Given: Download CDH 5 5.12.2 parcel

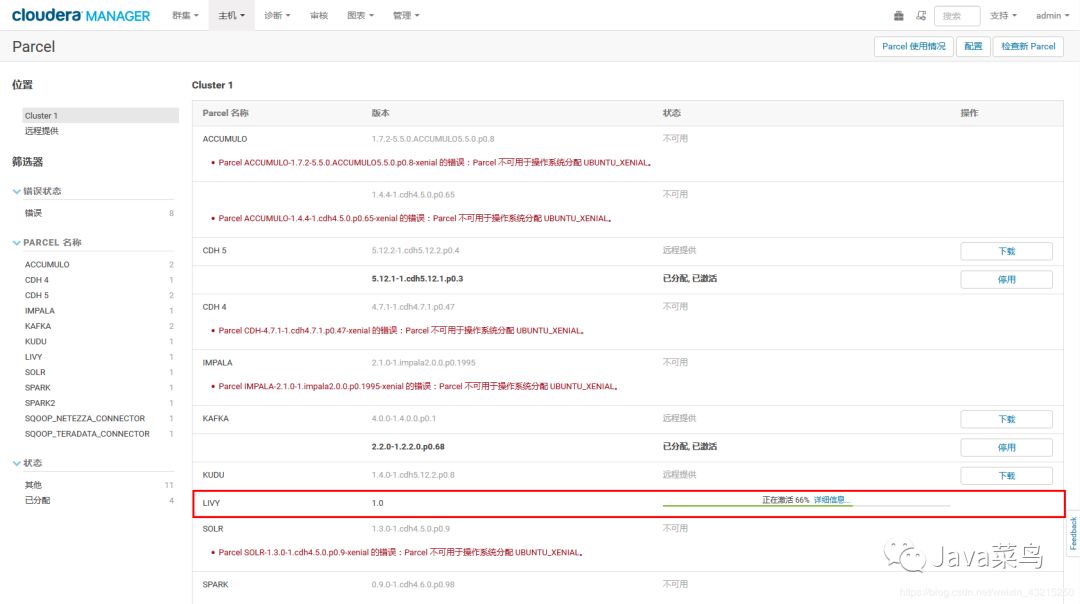Looking at the screenshot, I should (1006, 251).
